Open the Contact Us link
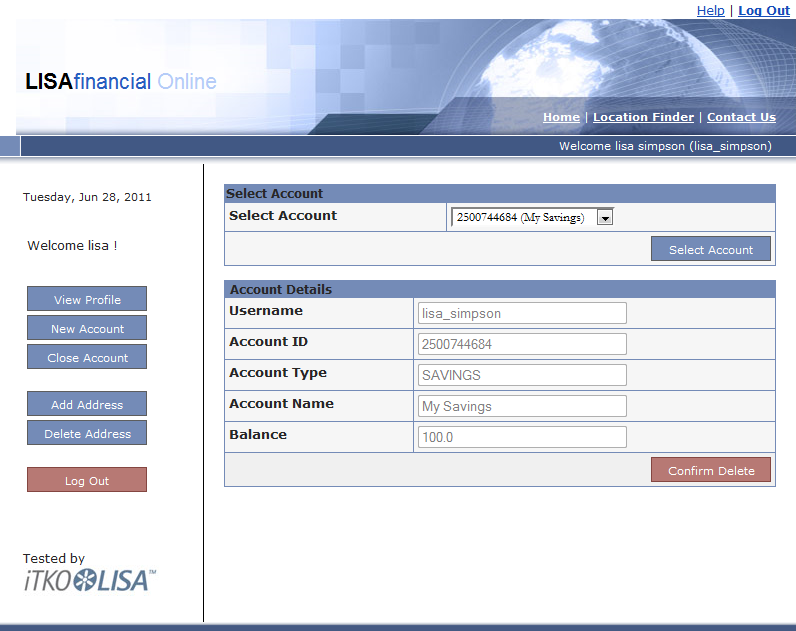The image size is (796, 631). (741, 117)
